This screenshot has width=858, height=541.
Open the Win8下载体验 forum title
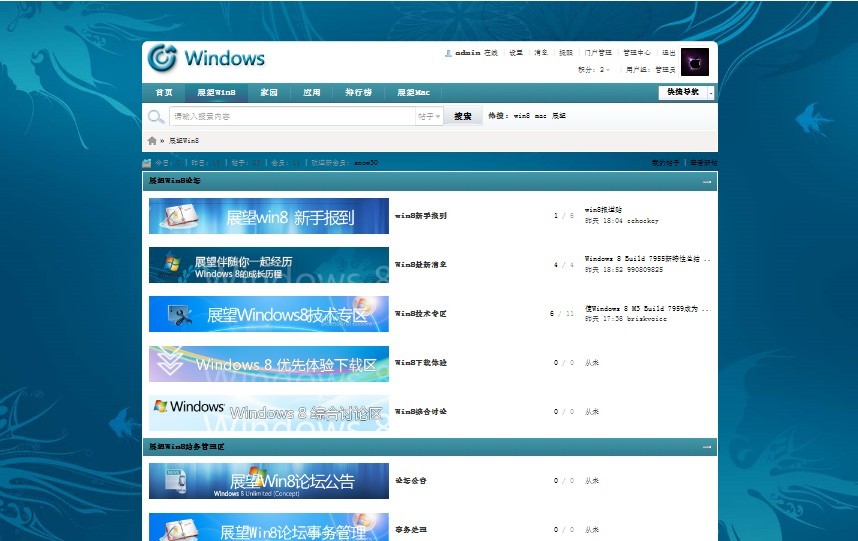pyautogui.click(x=421, y=363)
